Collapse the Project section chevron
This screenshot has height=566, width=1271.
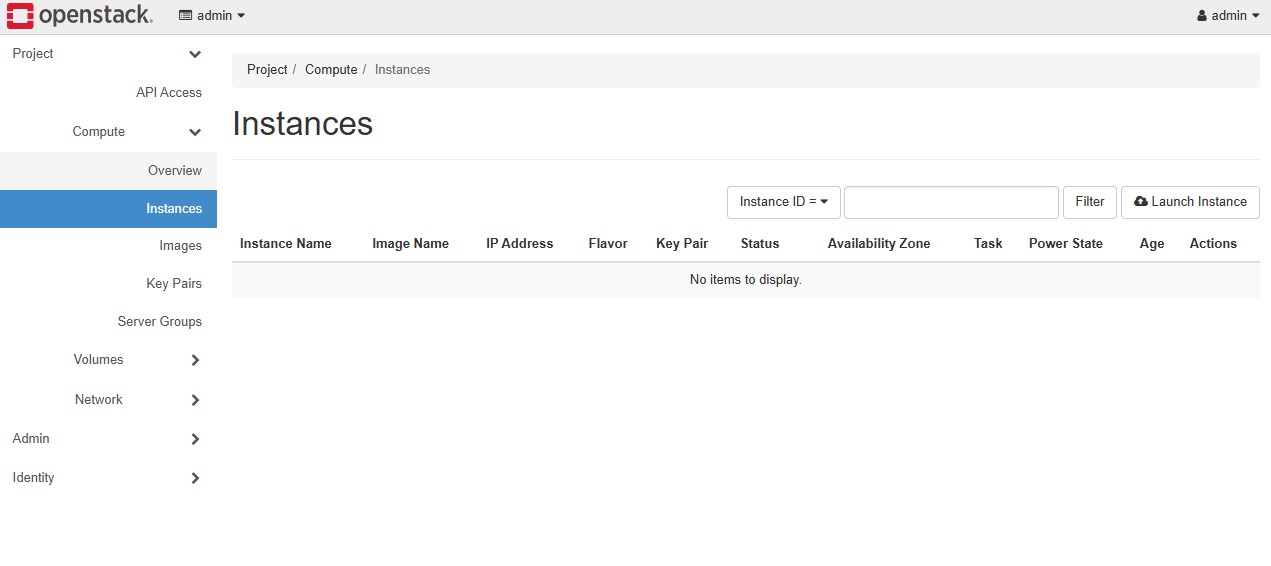(x=195, y=54)
